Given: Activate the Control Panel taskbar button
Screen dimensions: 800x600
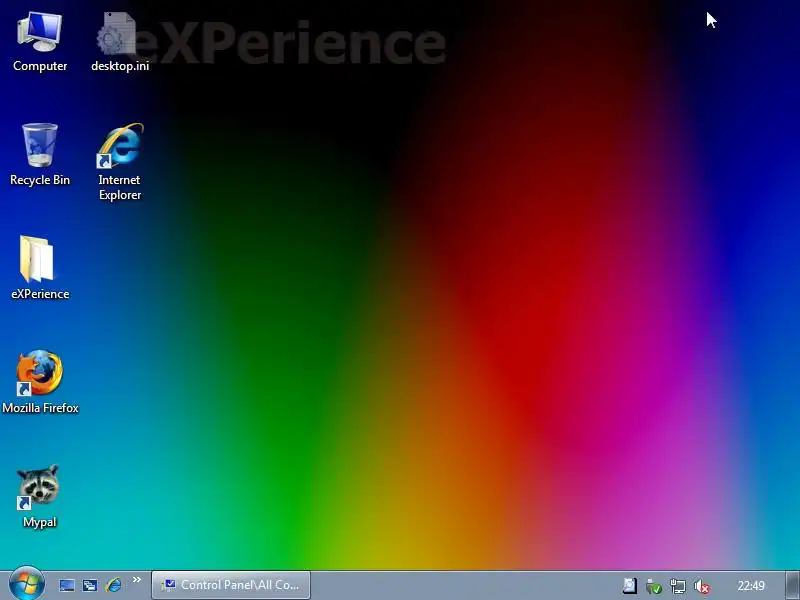Looking at the screenshot, I should 231,585.
